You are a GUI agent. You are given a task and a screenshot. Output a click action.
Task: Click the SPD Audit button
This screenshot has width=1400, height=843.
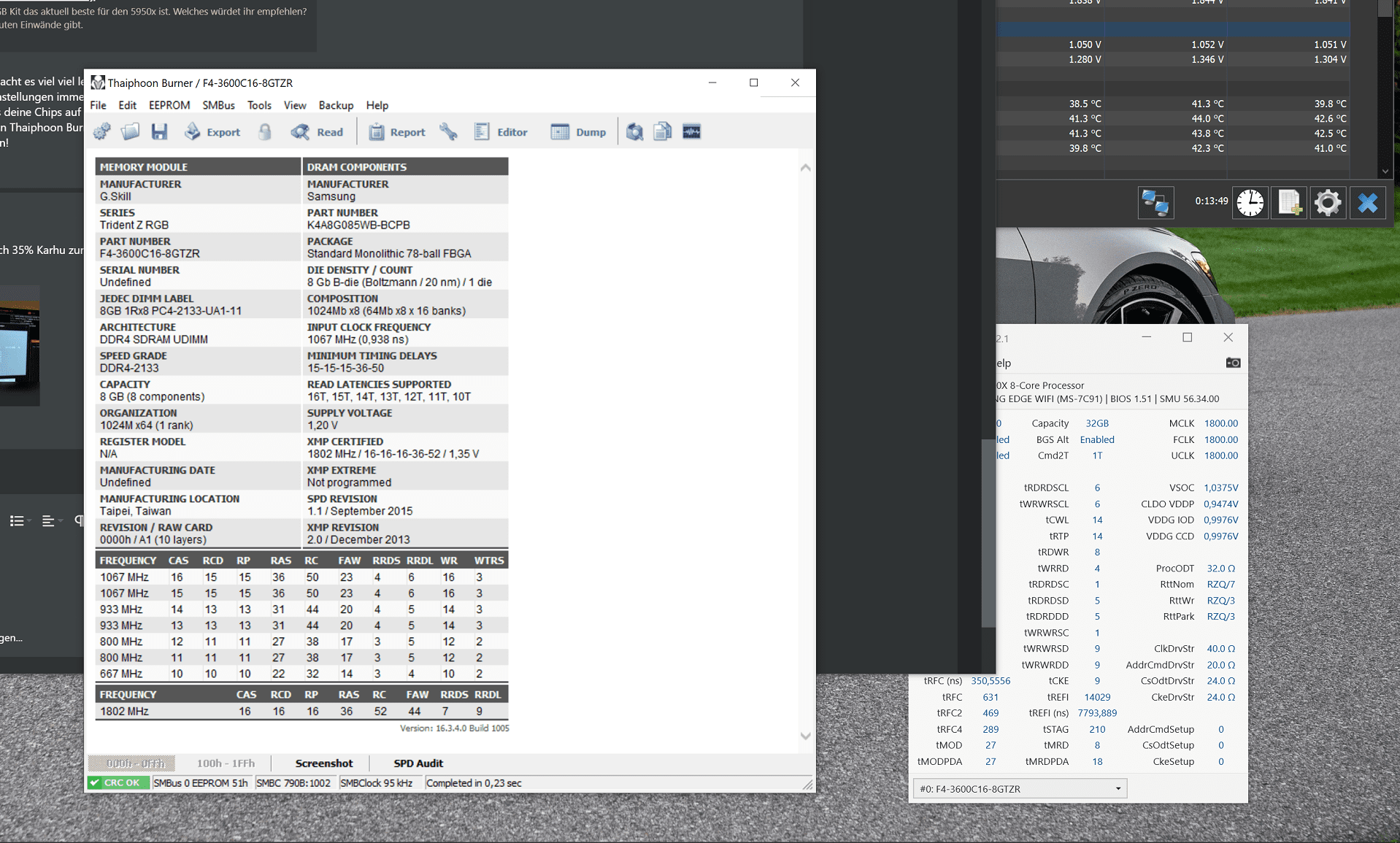coord(418,763)
